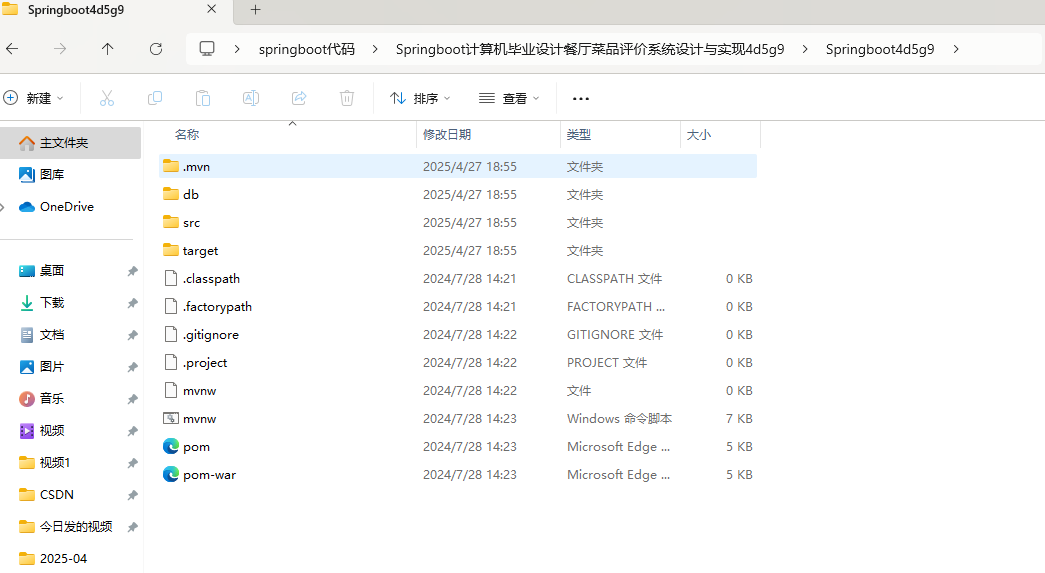Screen dimensions: 1045x573
Task: Open the 新建 (New) dropdown
Action: (33, 99)
